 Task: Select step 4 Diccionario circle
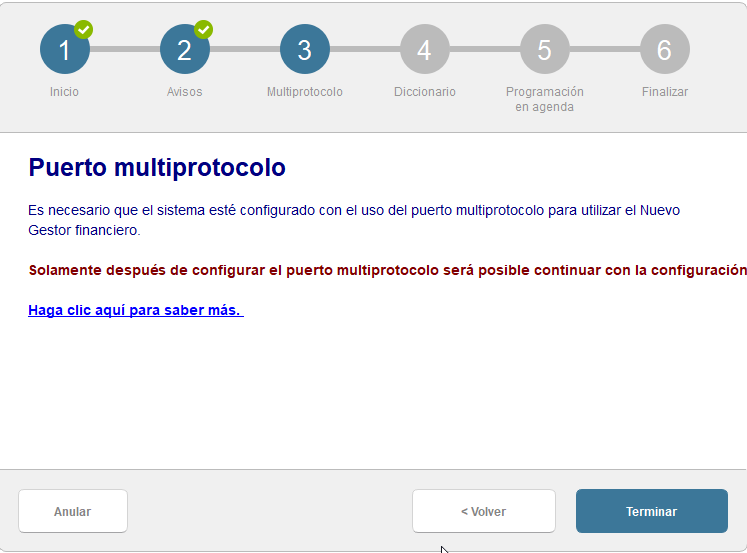coord(425,49)
